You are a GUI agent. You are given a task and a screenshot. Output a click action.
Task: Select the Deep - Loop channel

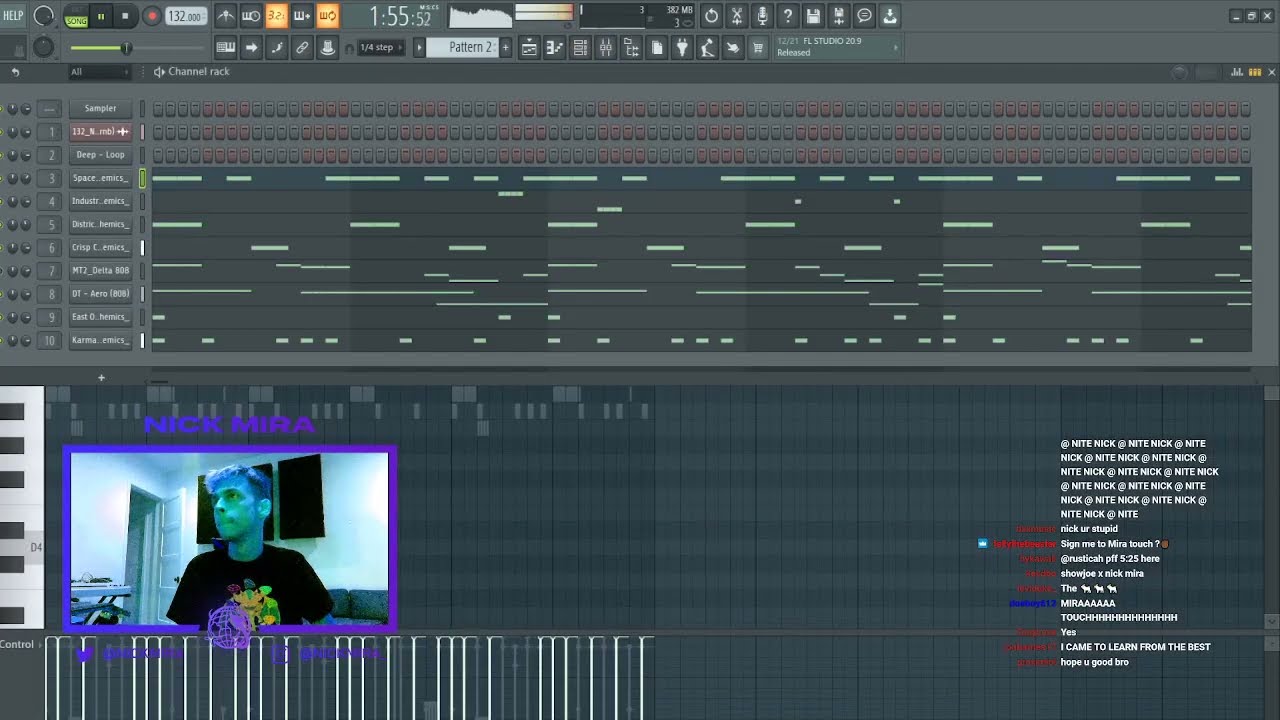click(100, 155)
